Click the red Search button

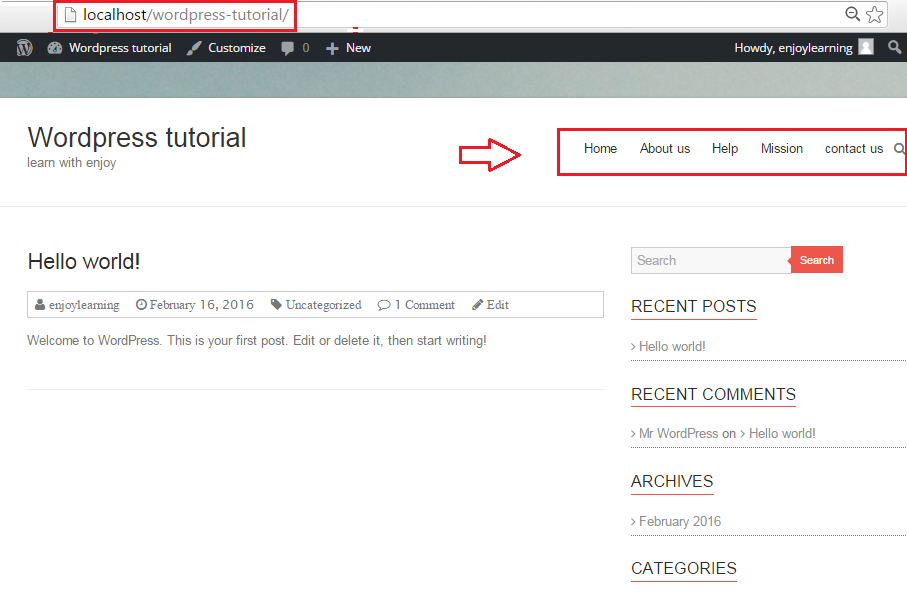(817, 260)
